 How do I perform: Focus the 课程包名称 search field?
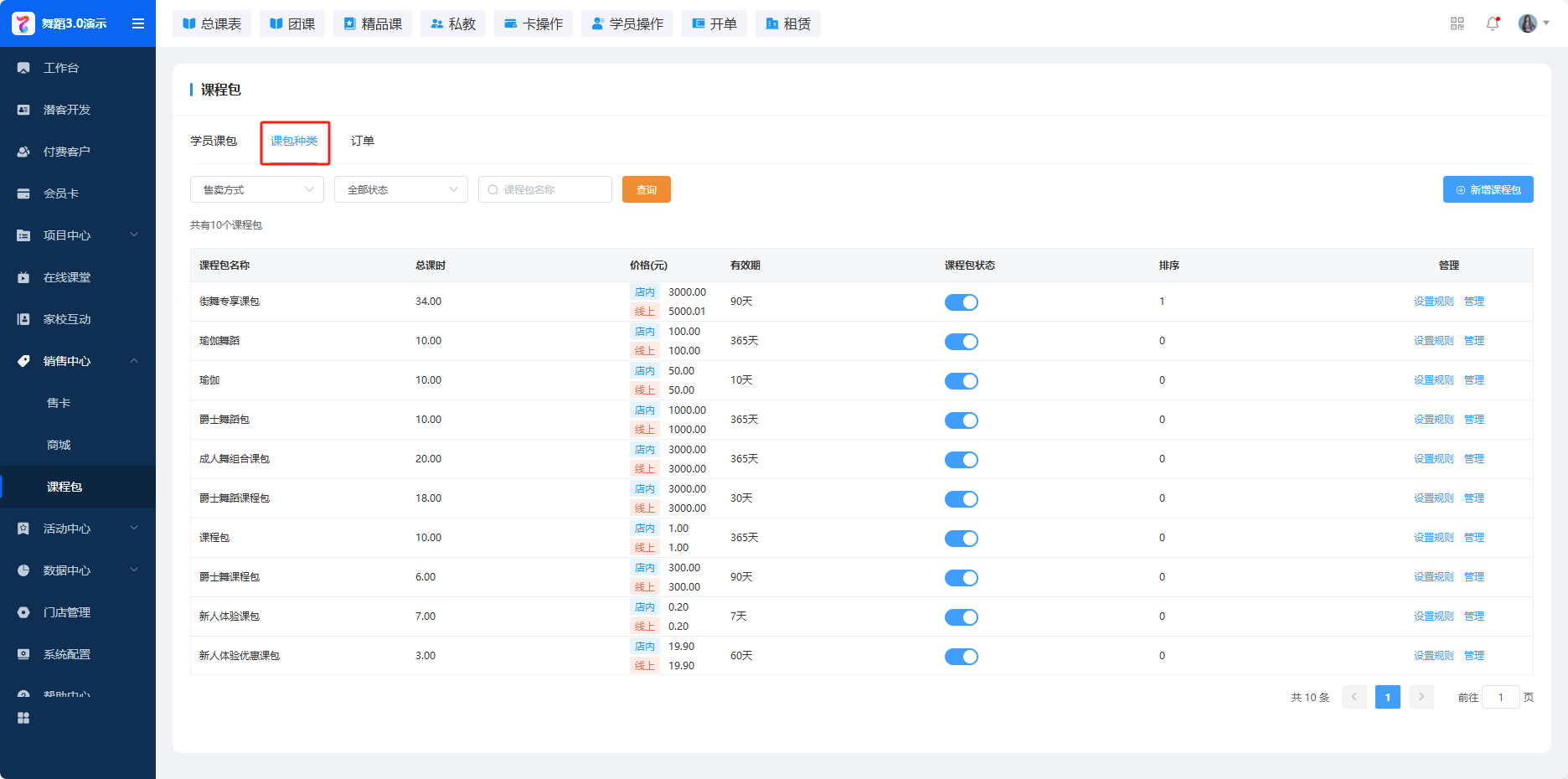pyautogui.click(x=553, y=189)
